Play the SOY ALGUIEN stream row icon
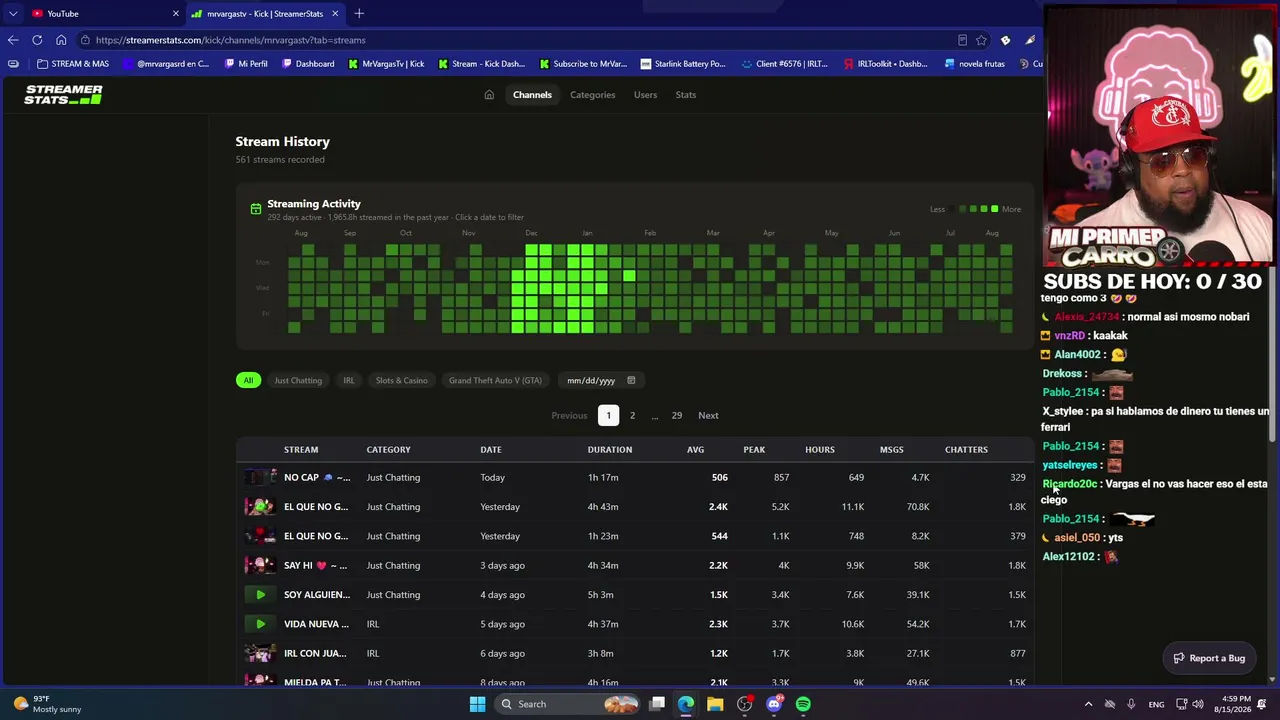 point(260,595)
